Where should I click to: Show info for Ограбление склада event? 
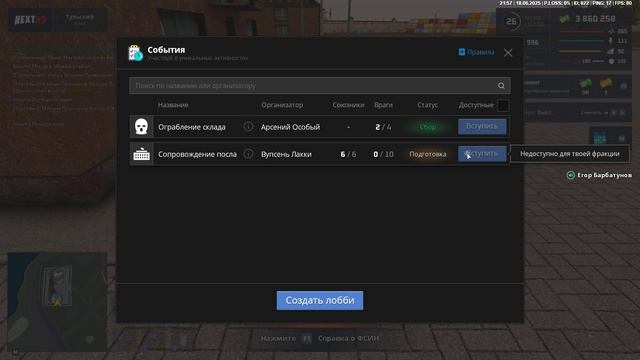coord(248,127)
